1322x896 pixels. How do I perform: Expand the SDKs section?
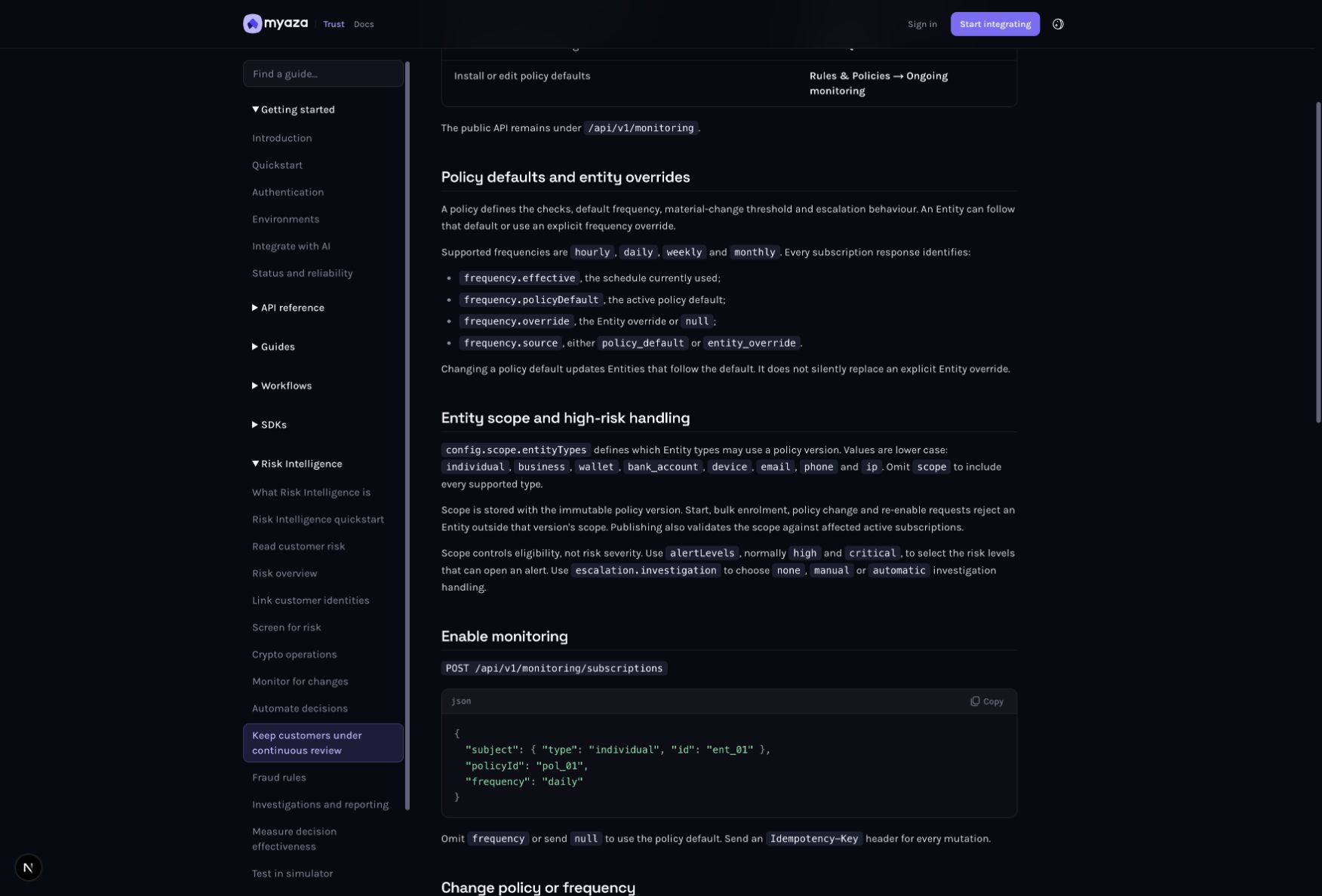[255, 425]
